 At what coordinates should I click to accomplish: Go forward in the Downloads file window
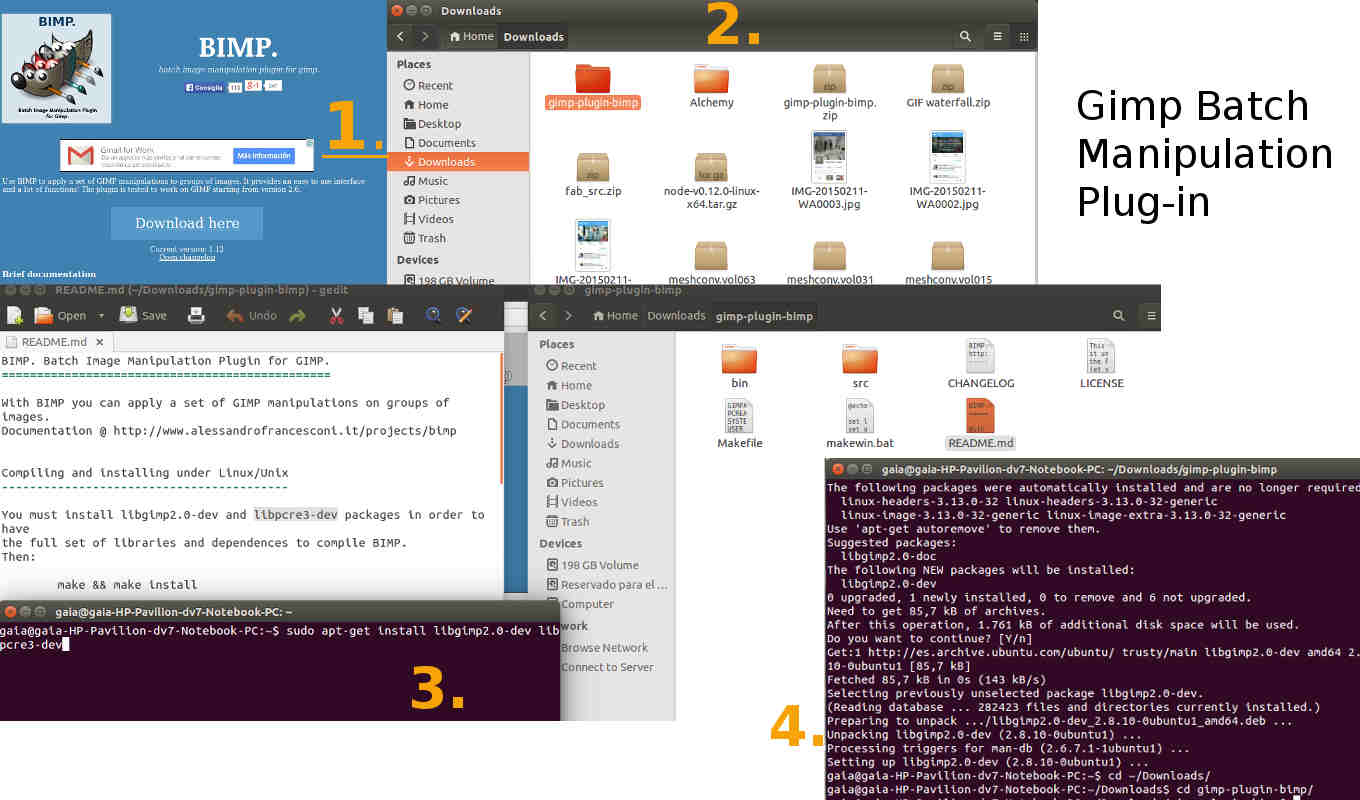[x=426, y=37]
